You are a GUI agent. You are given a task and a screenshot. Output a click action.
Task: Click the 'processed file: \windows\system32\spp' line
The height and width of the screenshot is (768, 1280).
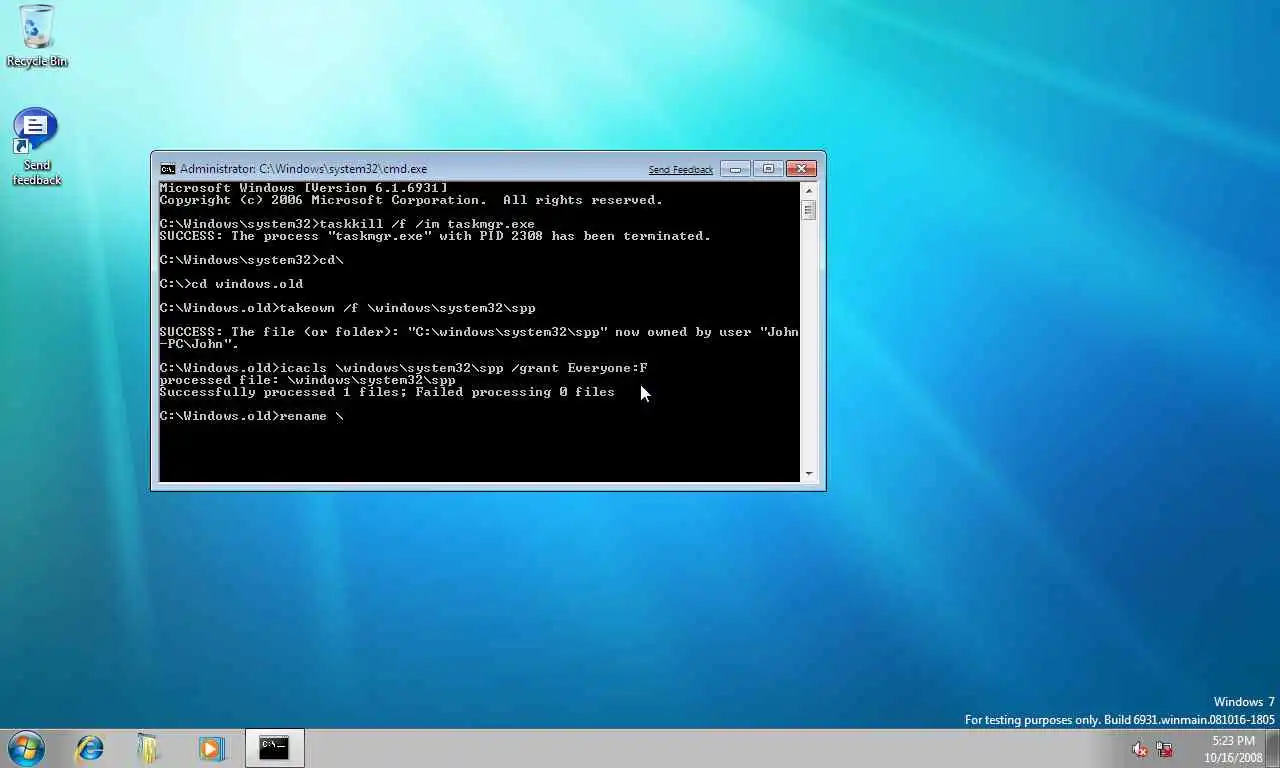[307, 380]
